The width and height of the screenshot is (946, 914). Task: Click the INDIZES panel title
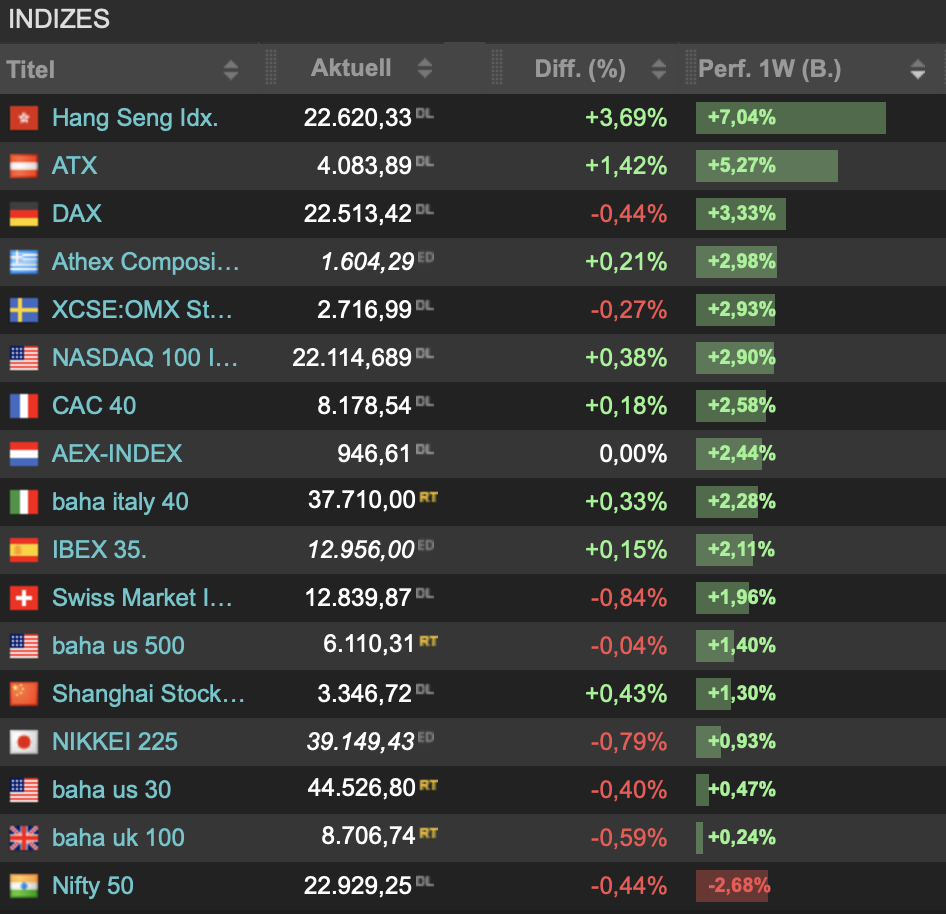click(59, 19)
